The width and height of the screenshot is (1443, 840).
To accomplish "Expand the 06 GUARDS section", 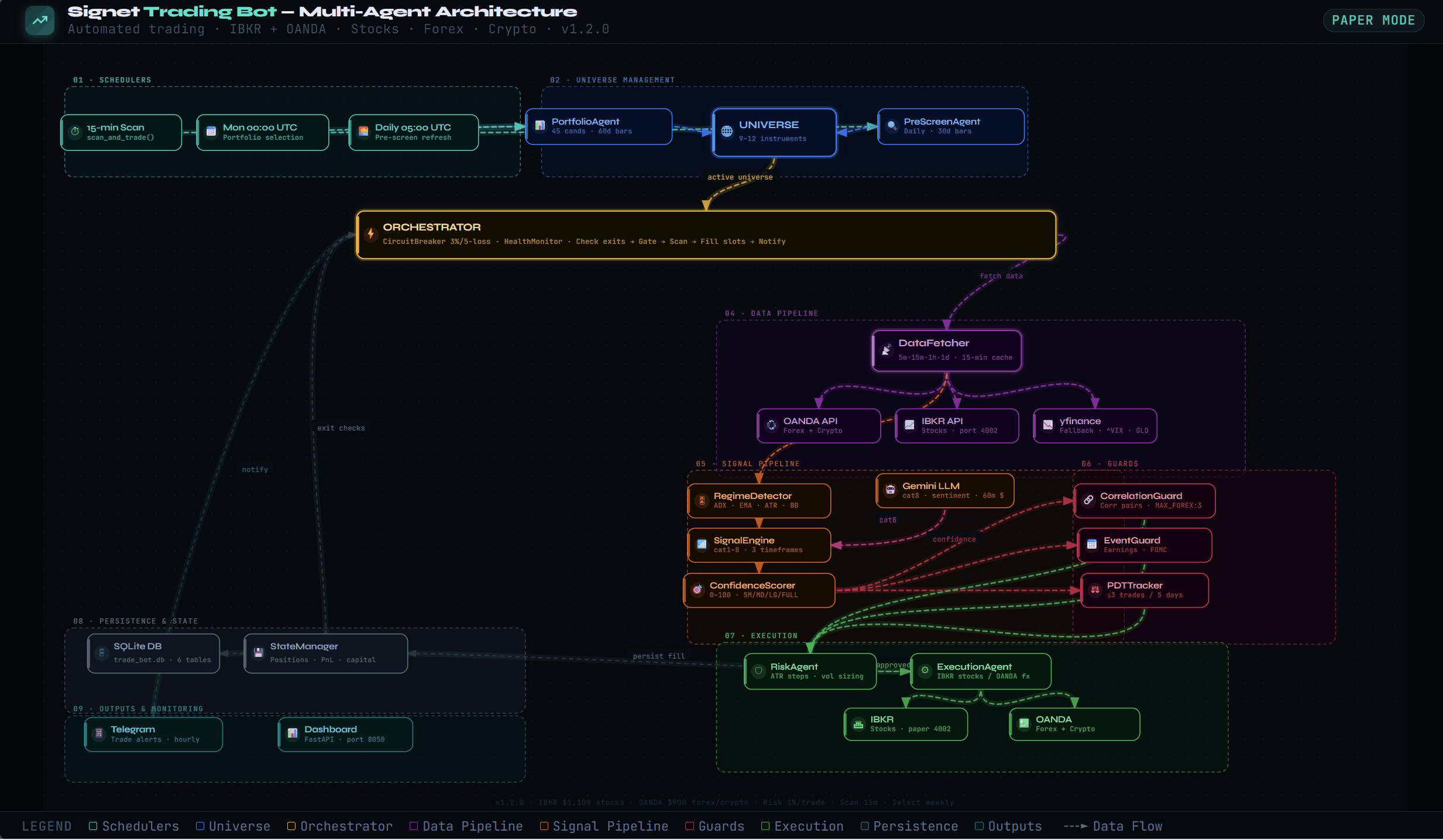I will pyautogui.click(x=1109, y=463).
